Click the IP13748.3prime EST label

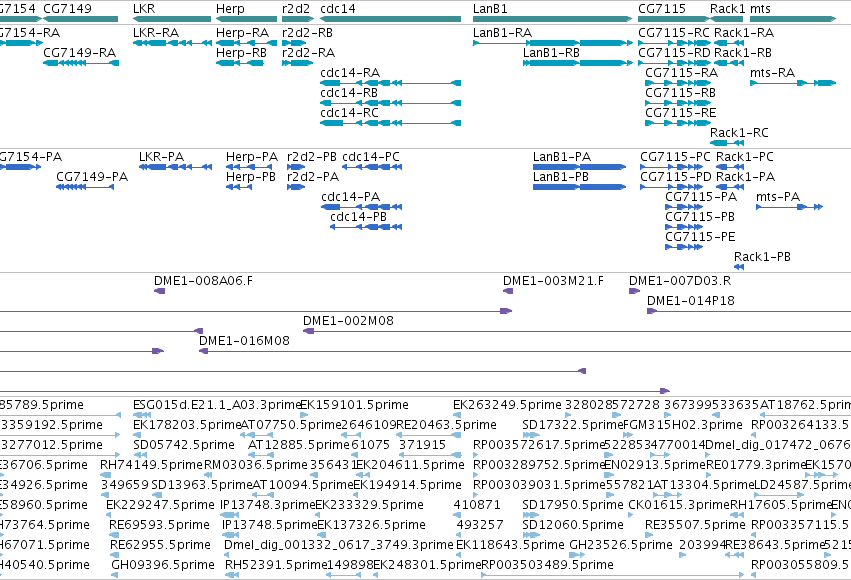[x=268, y=505]
